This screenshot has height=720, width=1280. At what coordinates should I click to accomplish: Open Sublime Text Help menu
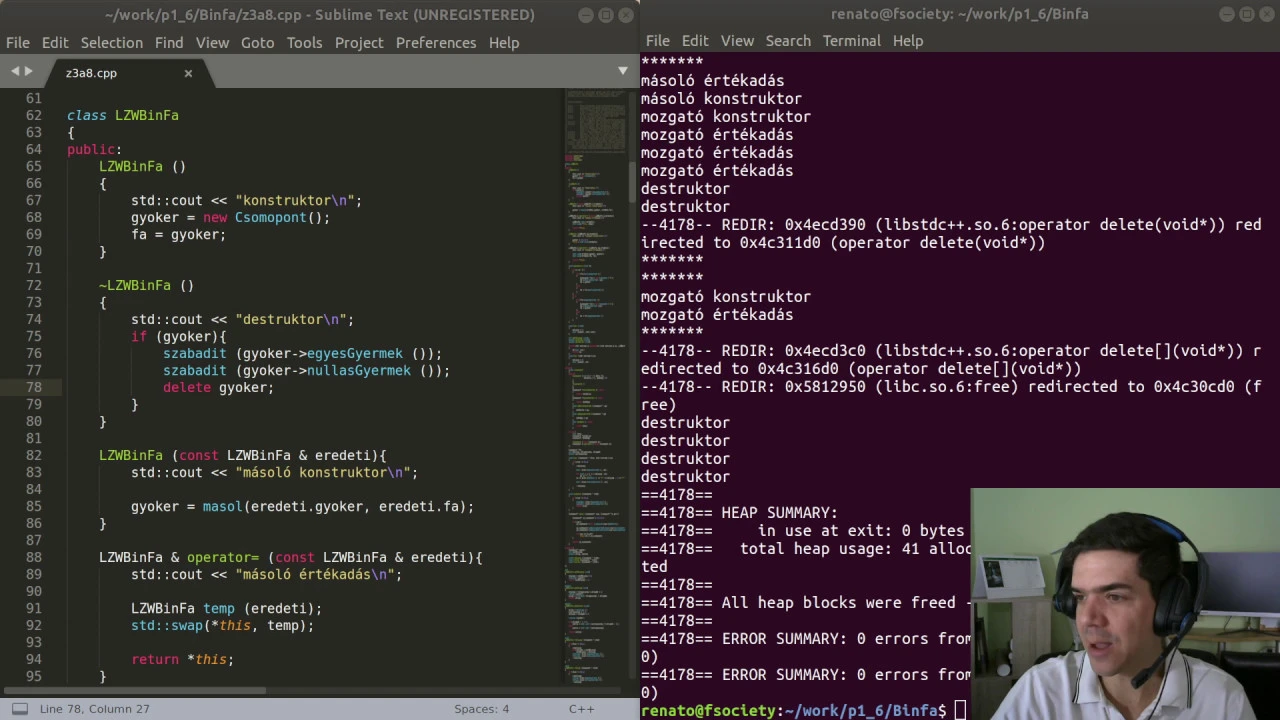[504, 43]
